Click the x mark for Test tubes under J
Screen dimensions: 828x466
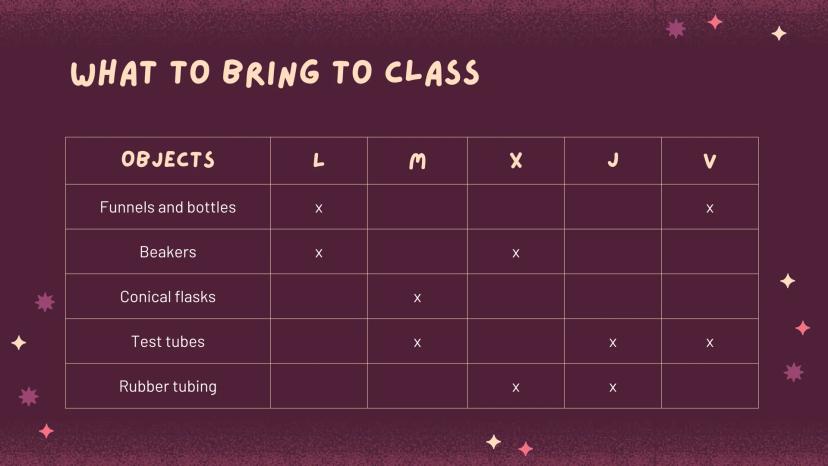[x=613, y=343]
